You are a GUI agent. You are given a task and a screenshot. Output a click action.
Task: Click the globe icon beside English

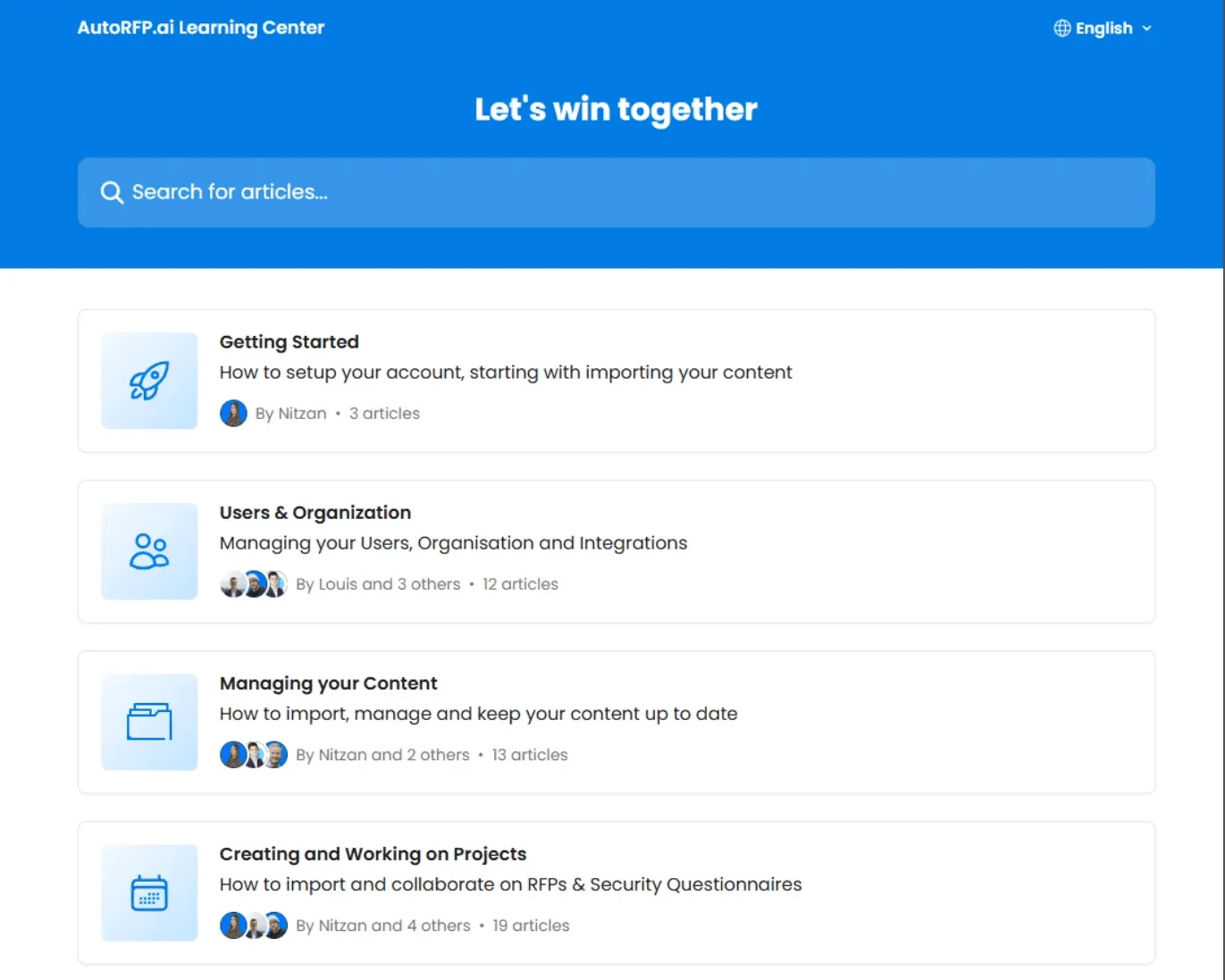click(x=1061, y=28)
